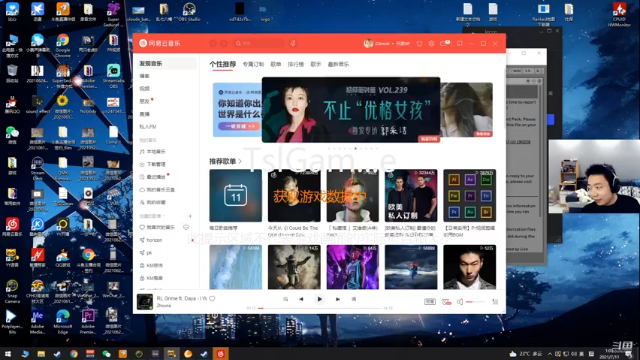This screenshot has height=360, width=640.
Task: Open the user avatar in the title bar
Action: tap(368, 43)
